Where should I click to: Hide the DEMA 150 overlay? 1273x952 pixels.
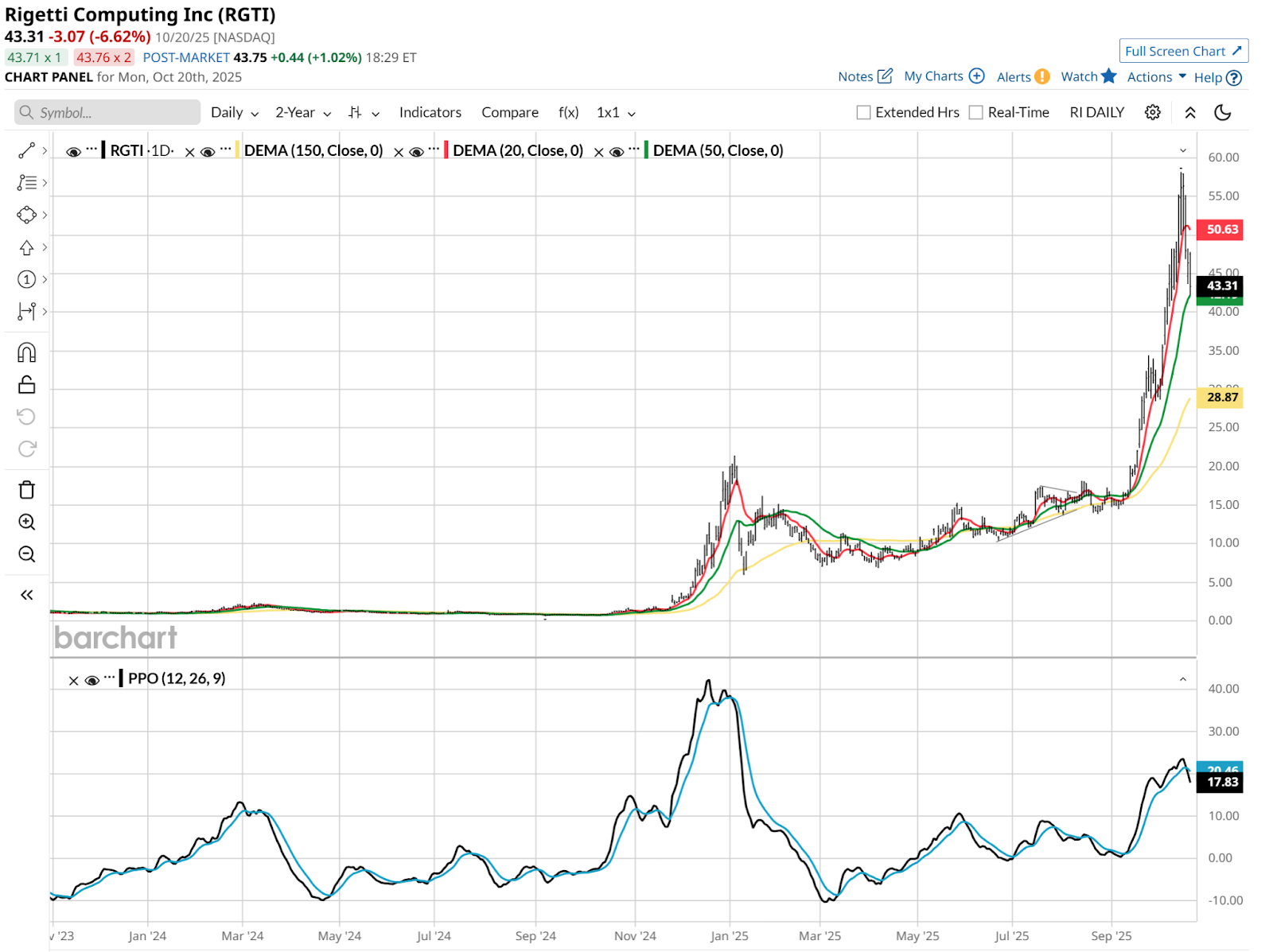point(208,151)
